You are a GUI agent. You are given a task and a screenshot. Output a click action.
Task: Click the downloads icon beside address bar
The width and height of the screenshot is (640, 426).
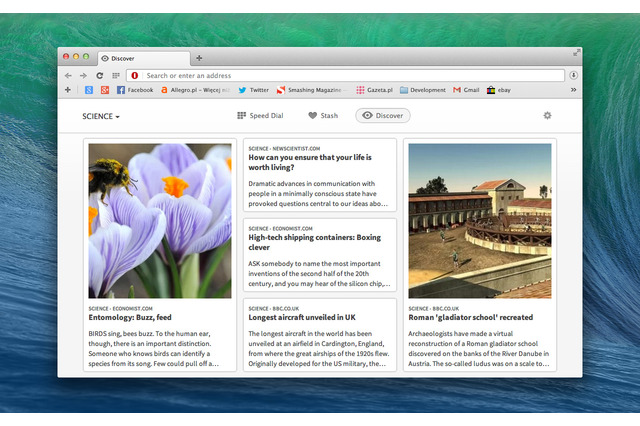coord(574,75)
